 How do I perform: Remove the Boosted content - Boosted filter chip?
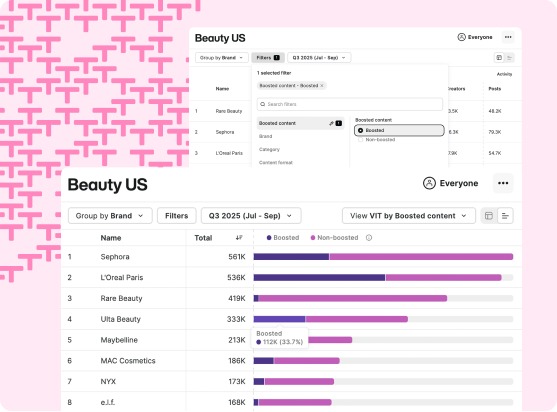coord(322,86)
